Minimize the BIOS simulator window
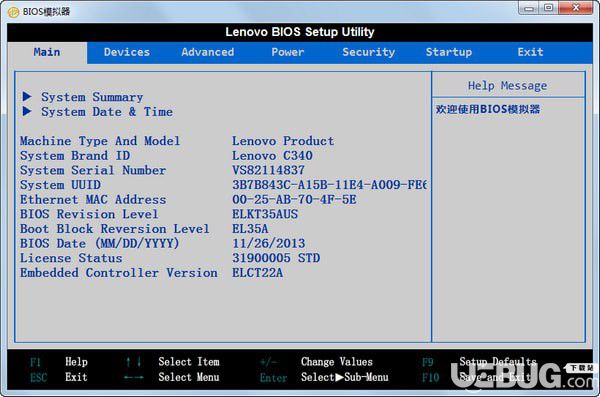The width and height of the screenshot is (600, 397). [529, 8]
